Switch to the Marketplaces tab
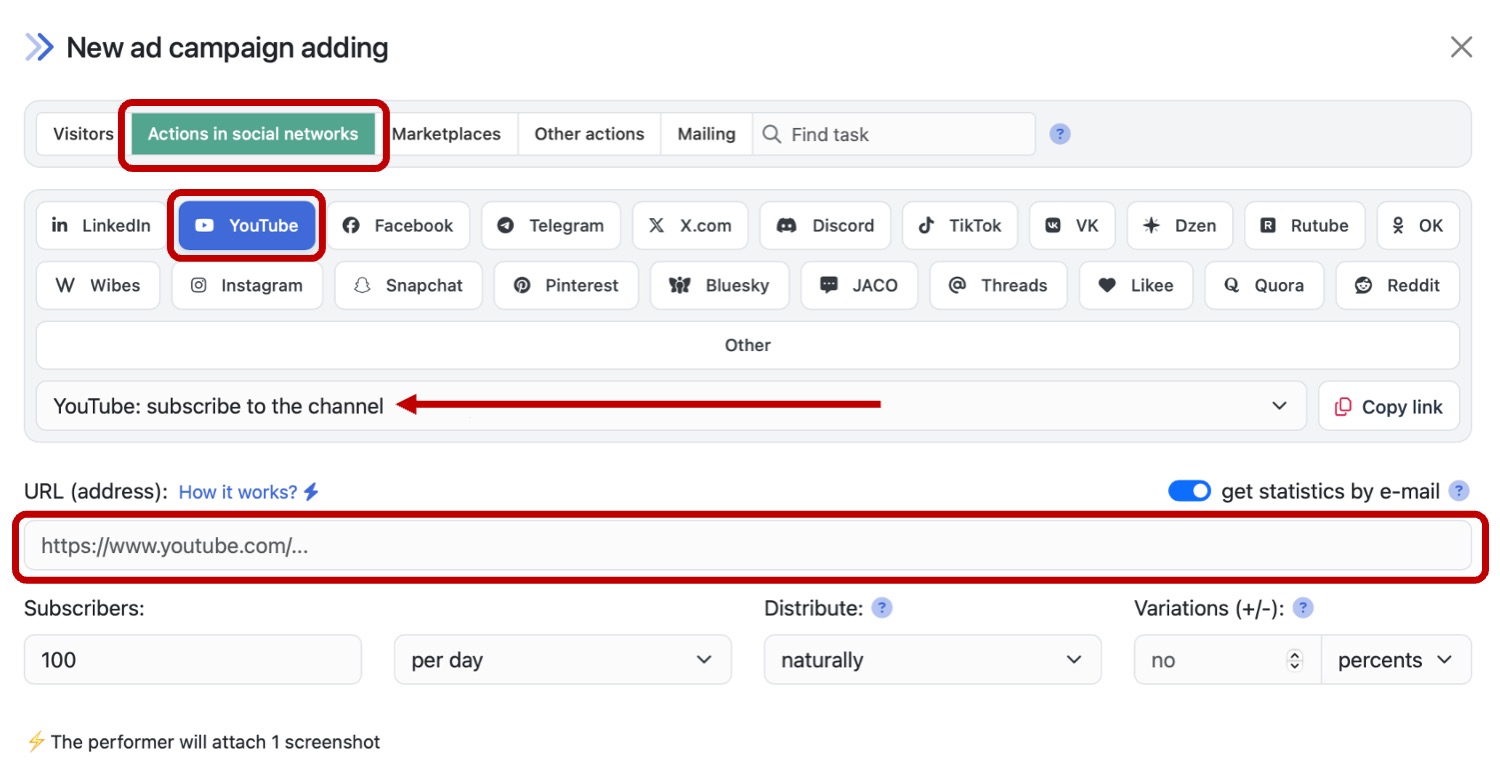This screenshot has width=1500, height=773. [x=446, y=134]
